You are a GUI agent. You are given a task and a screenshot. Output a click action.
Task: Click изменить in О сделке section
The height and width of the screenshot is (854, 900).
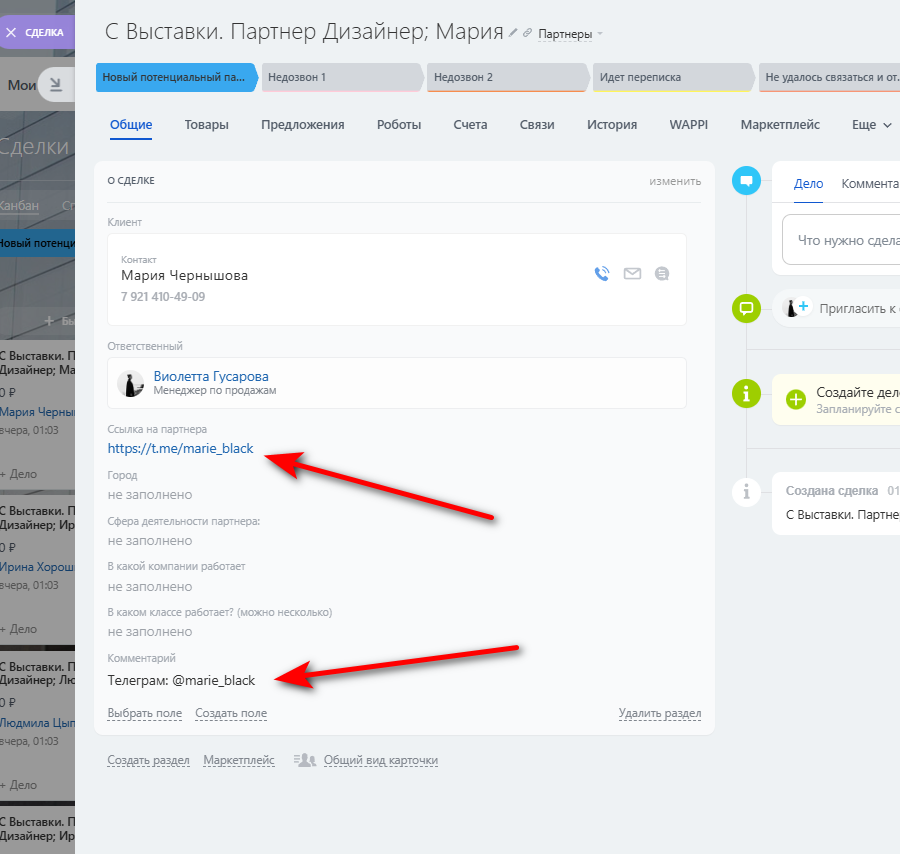(x=675, y=181)
